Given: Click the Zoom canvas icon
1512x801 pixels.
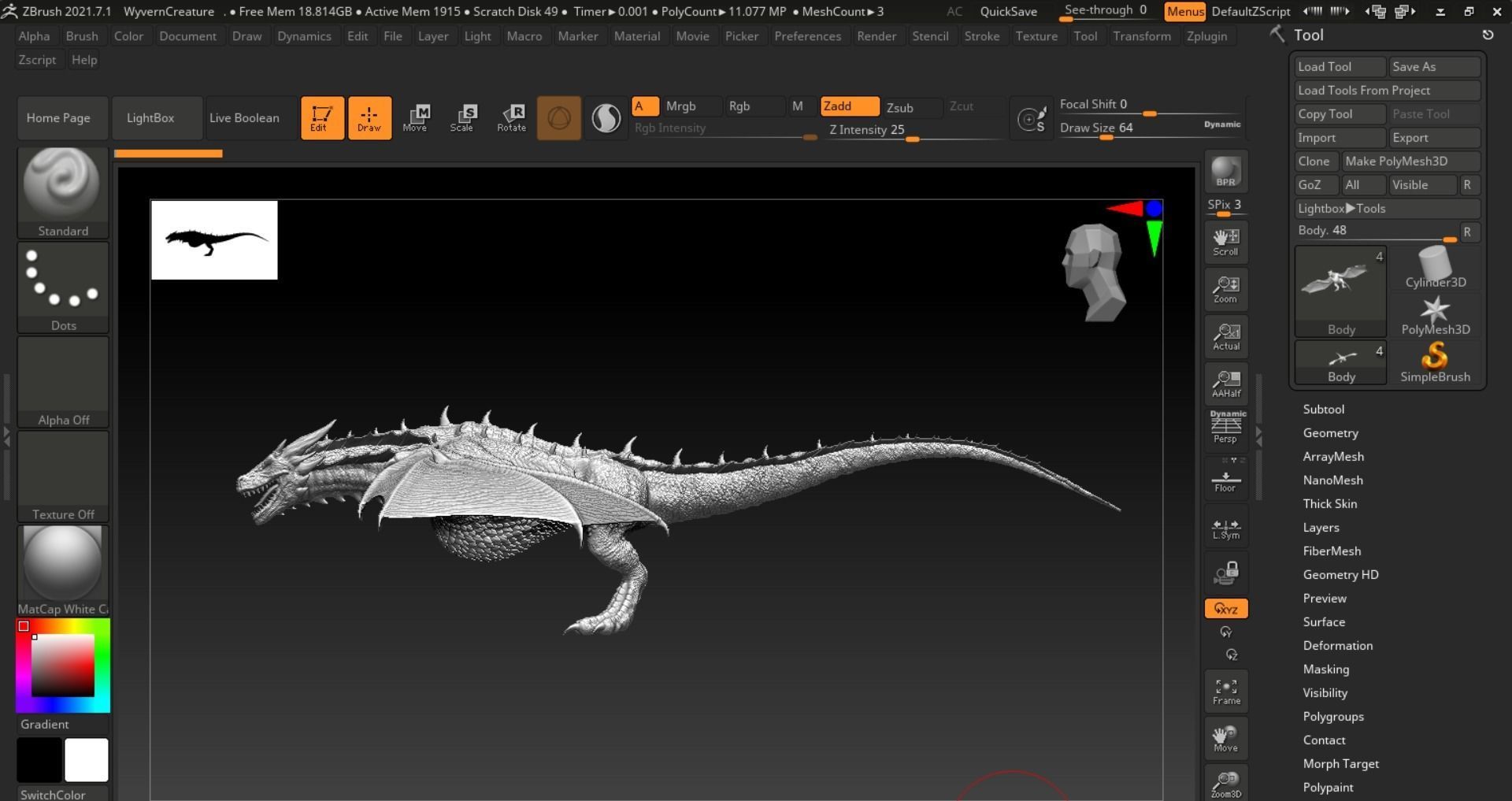Looking at the screenshot, I should pyautogui.click(x=1226, y=289).
